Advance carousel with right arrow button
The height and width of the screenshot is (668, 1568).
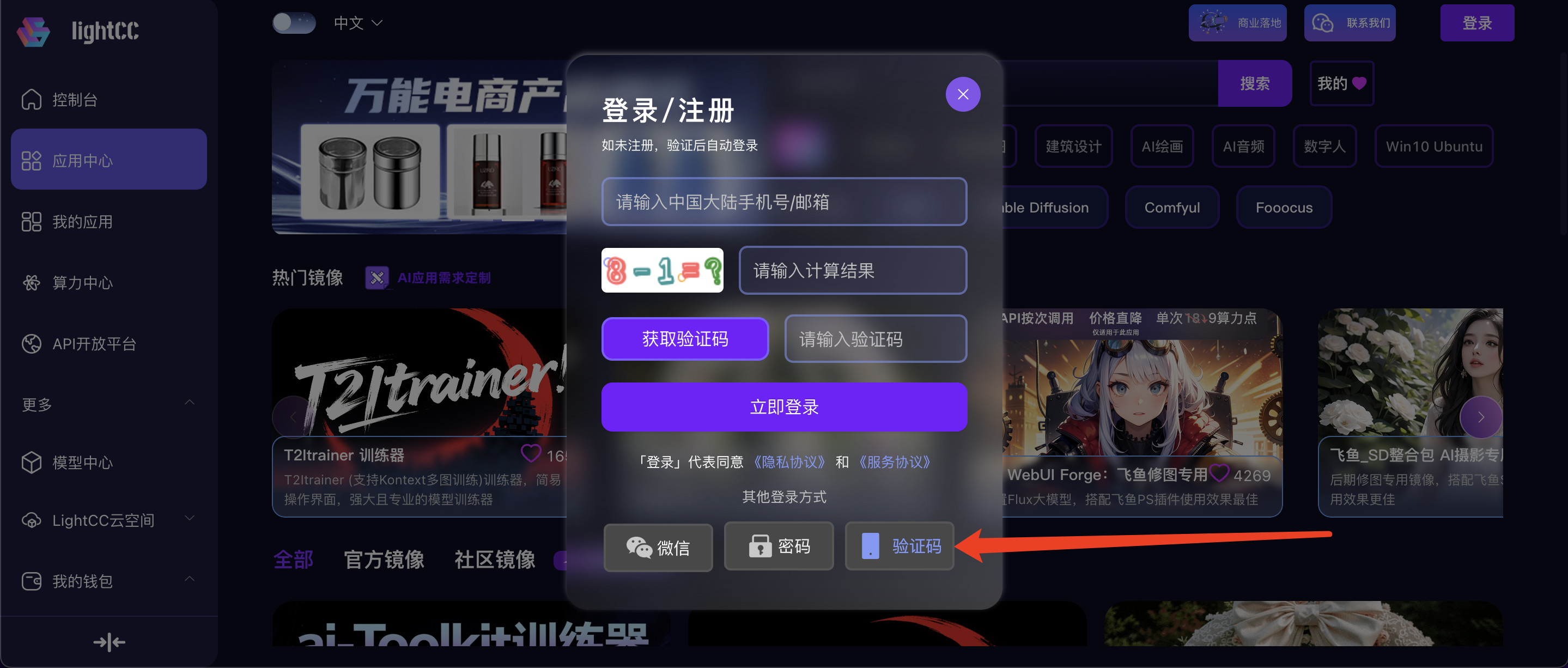(1481, 417)
